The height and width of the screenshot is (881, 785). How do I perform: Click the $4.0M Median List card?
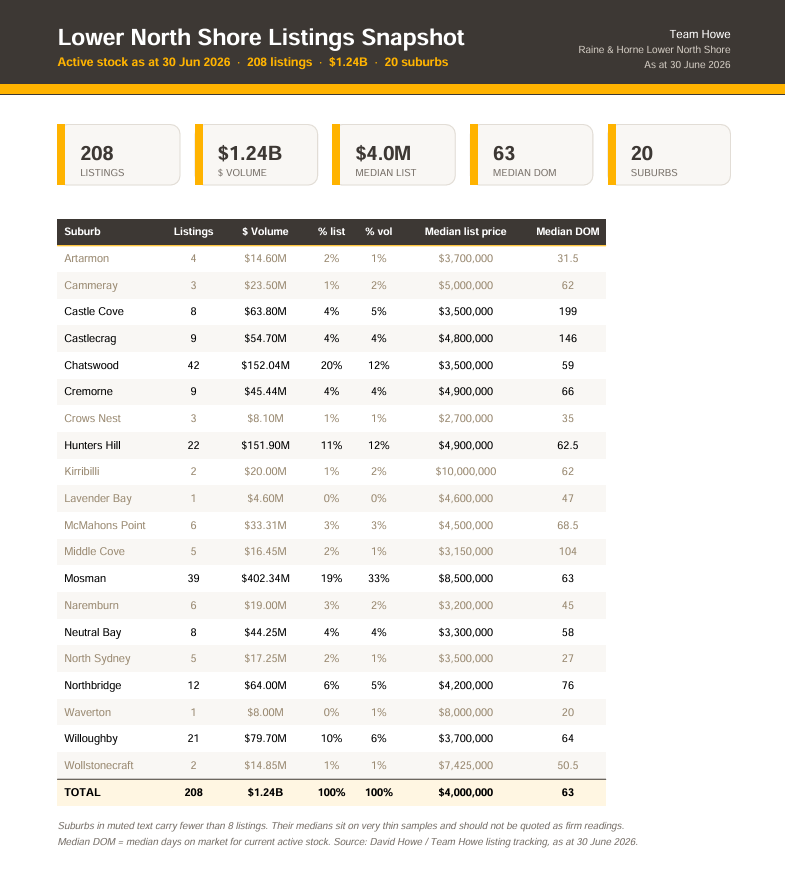[x=394, y=155]
